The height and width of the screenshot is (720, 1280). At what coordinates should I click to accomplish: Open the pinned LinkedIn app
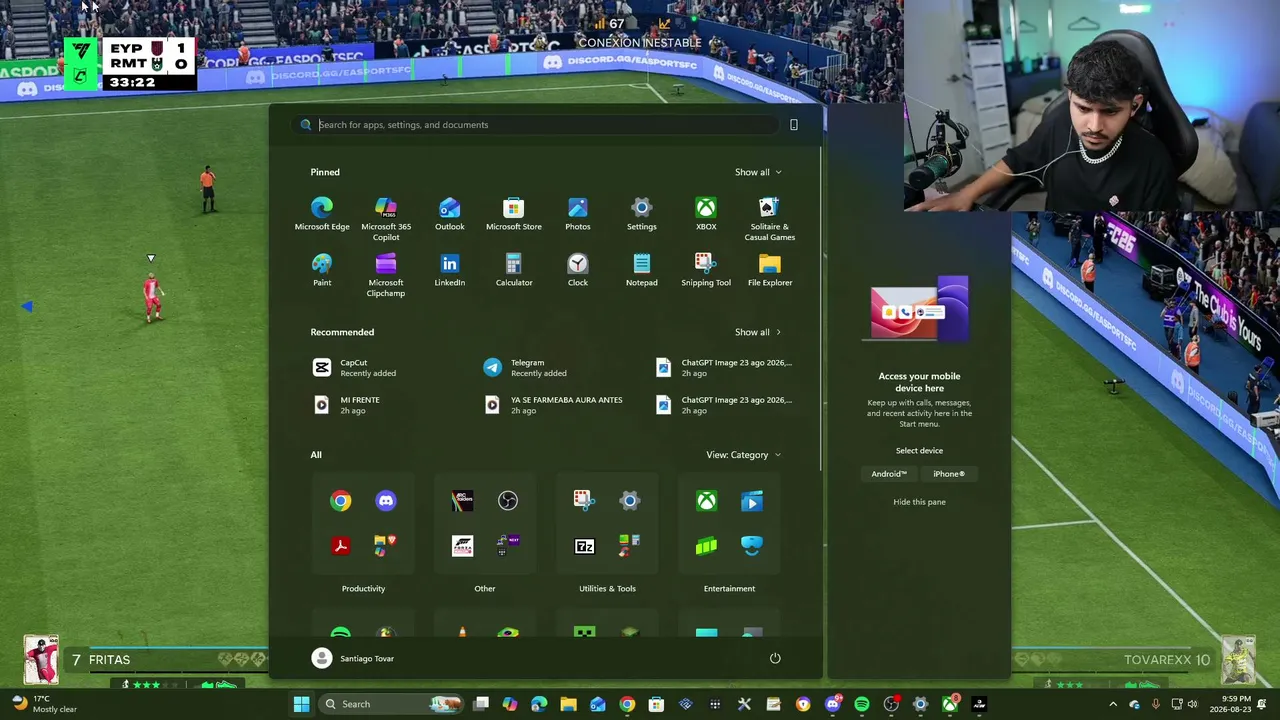tap(450, 270)
